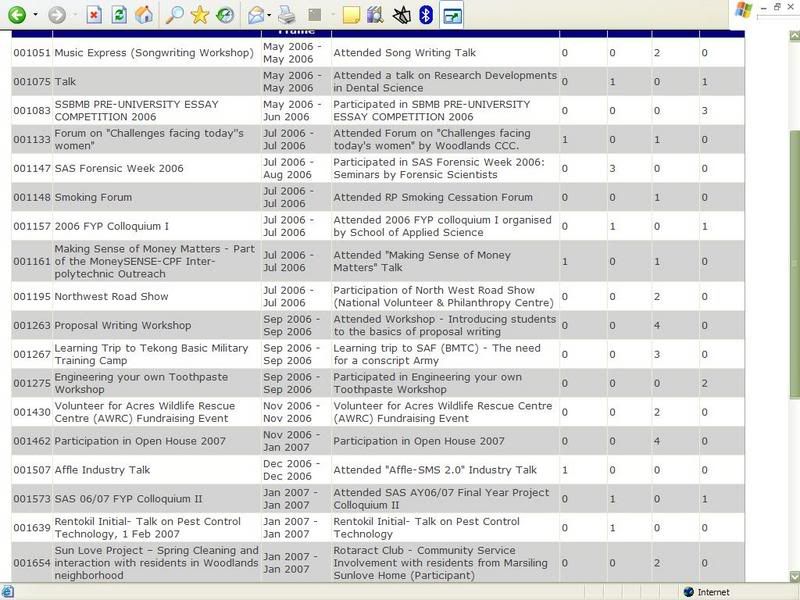Image resolution: width=800 pixels, height=600 pixels.
Task: Click the Bluetooth toolbar icon
Action: (426, 15)
